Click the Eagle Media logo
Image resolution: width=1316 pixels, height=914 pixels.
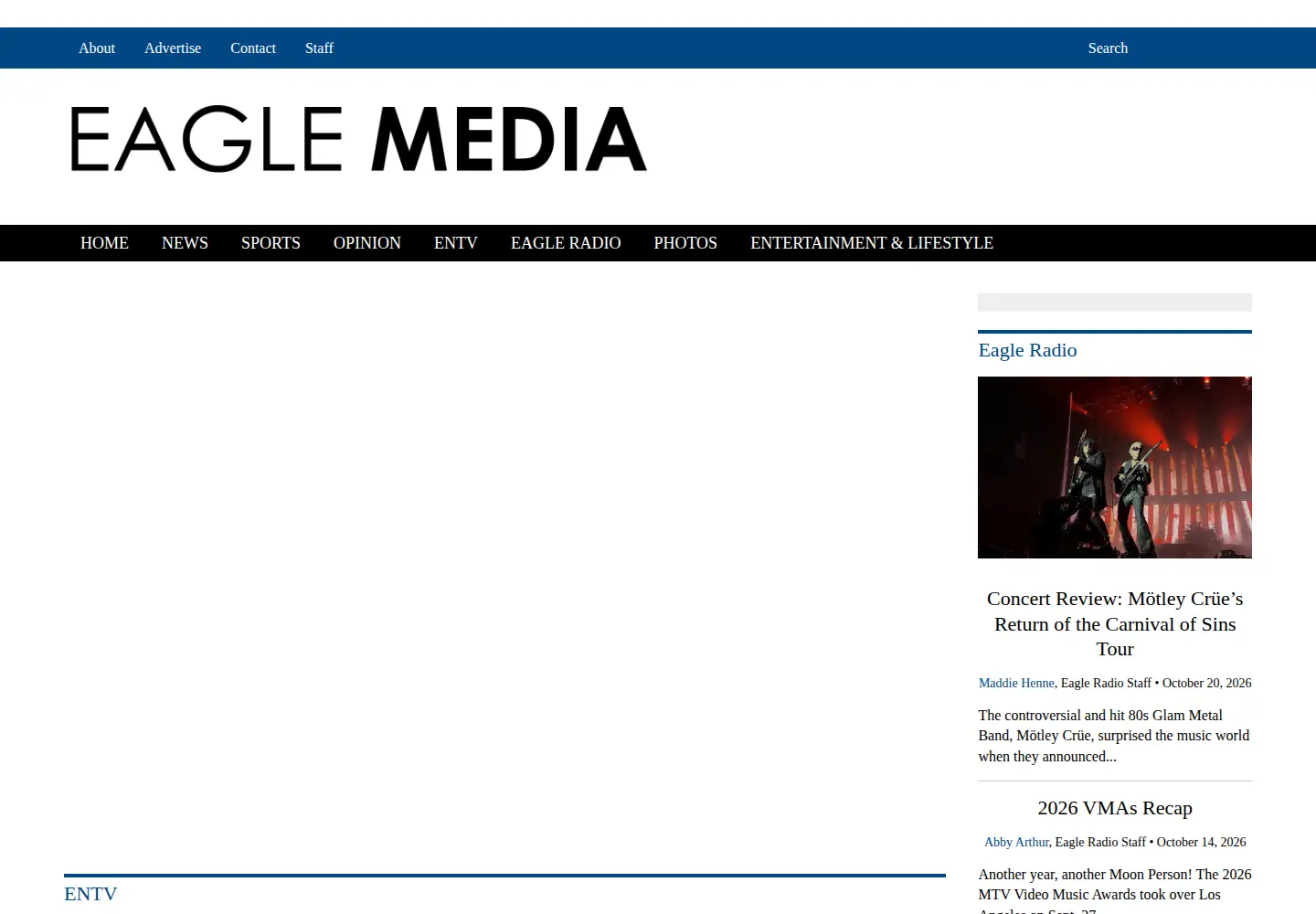[x=359, y=140]
